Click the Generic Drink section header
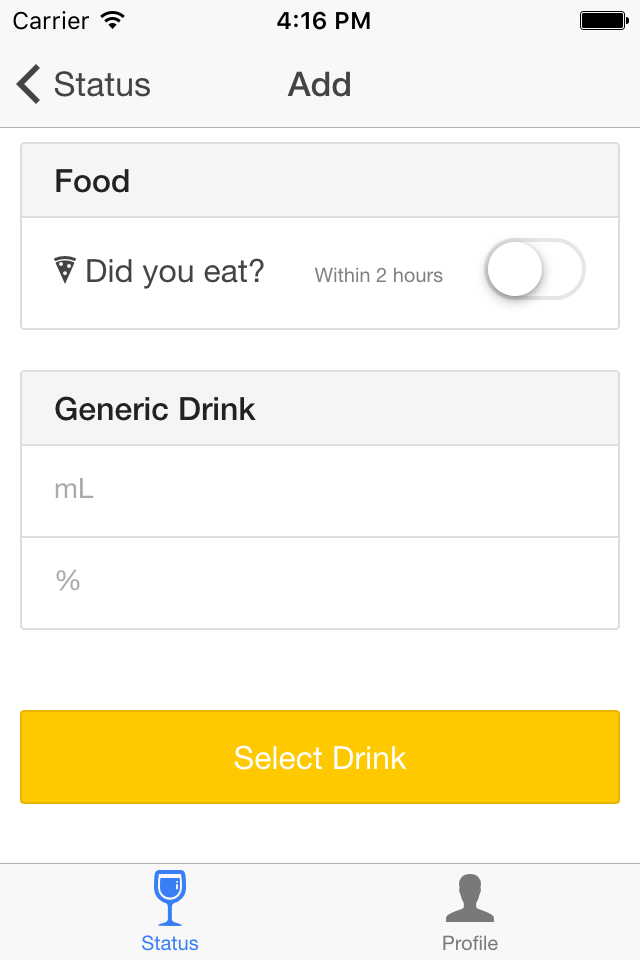This screenshot has width=640, height=960. (155, 409)
